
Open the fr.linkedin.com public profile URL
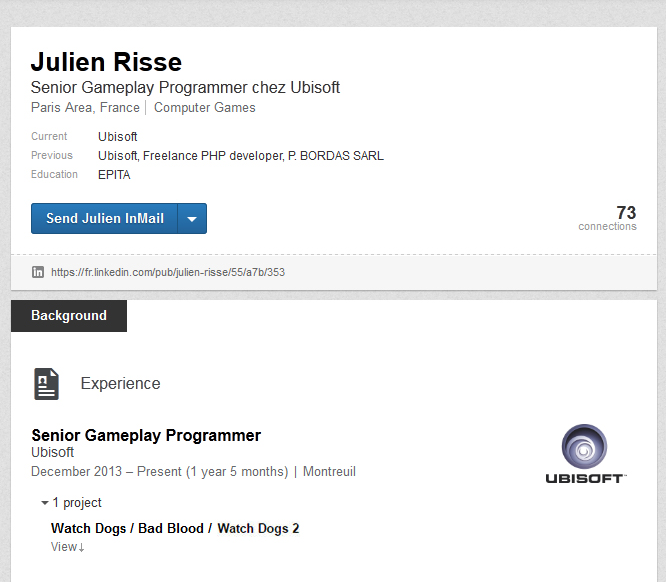(x=168, y=272)
